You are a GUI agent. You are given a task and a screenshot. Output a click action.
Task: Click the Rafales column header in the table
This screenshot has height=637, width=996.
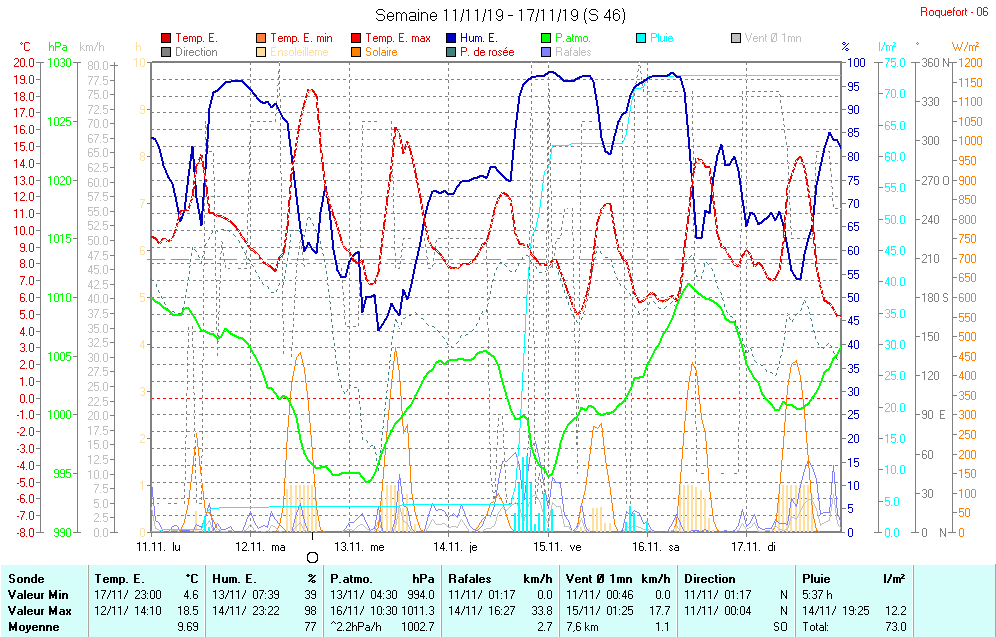469,579
